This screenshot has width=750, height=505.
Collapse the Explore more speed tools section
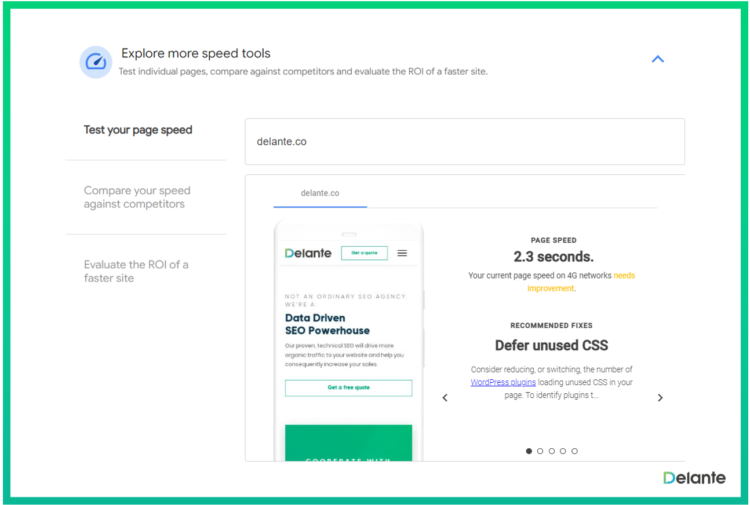[657, 59]
